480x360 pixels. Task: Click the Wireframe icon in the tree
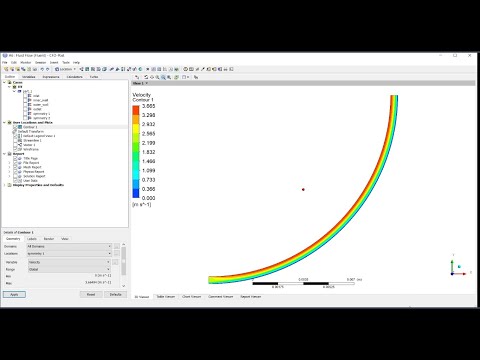20,149
